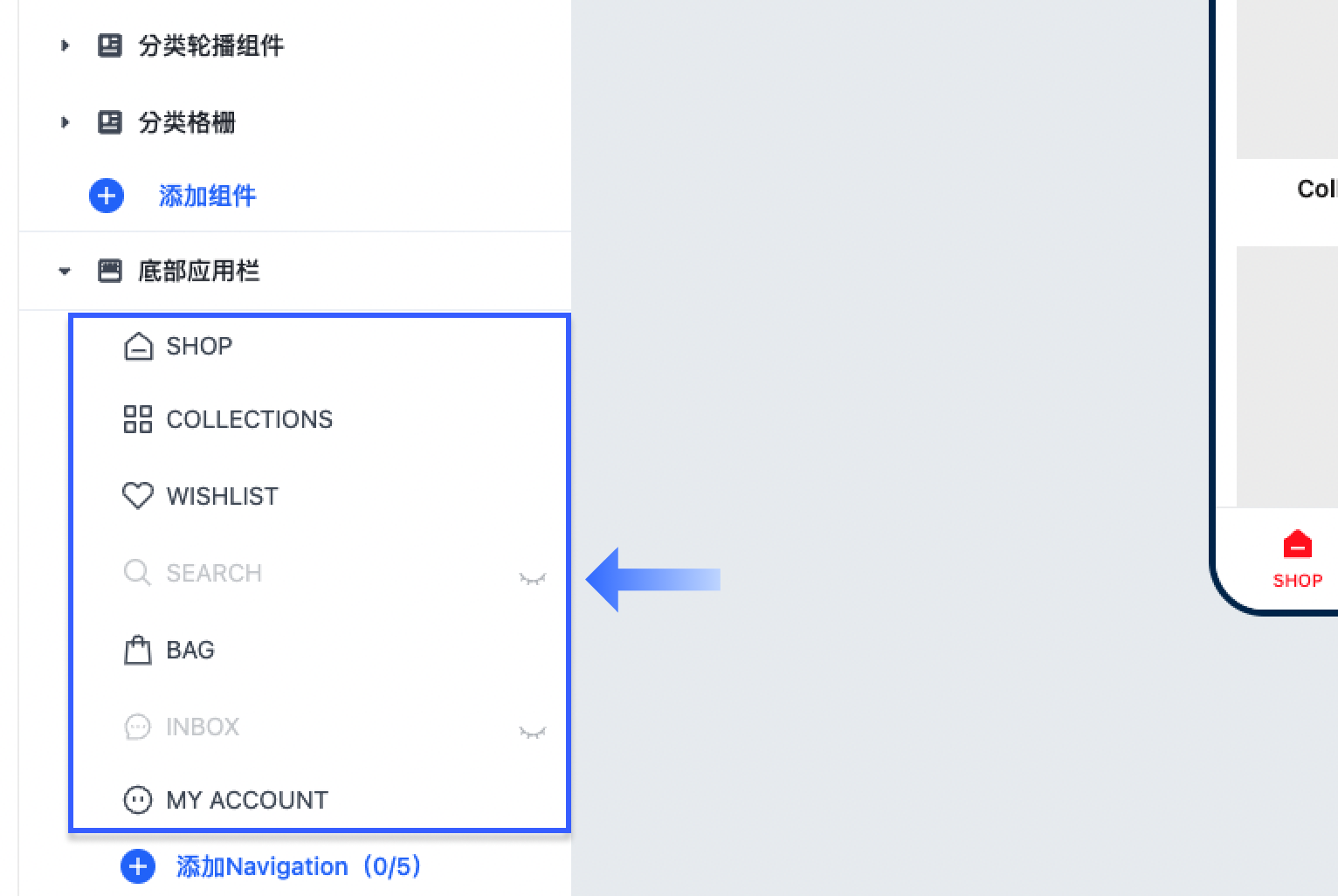Click the WISHLIST heart icon
Image resolution: width=1338 pixels, height=896 pixels.
coord(138,496)
